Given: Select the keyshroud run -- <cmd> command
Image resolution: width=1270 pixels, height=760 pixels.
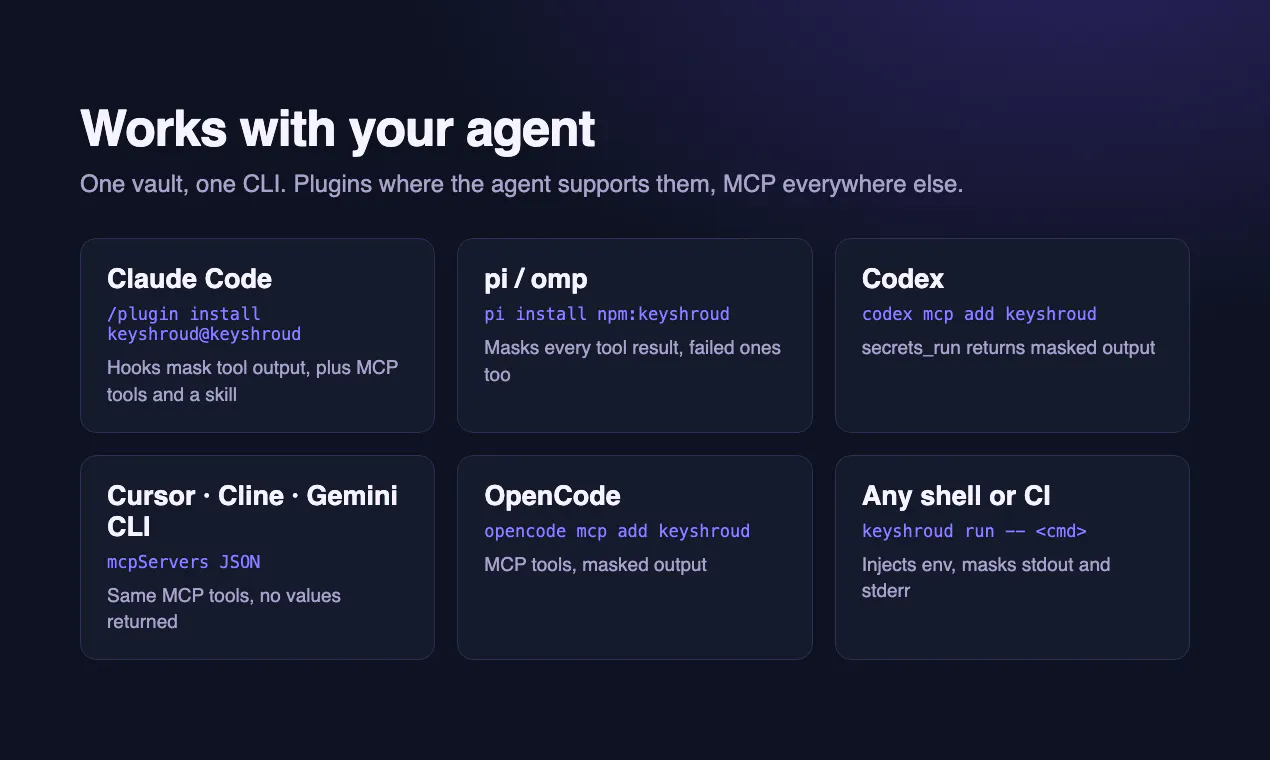Looking at the screenshot, I should 974,531.
